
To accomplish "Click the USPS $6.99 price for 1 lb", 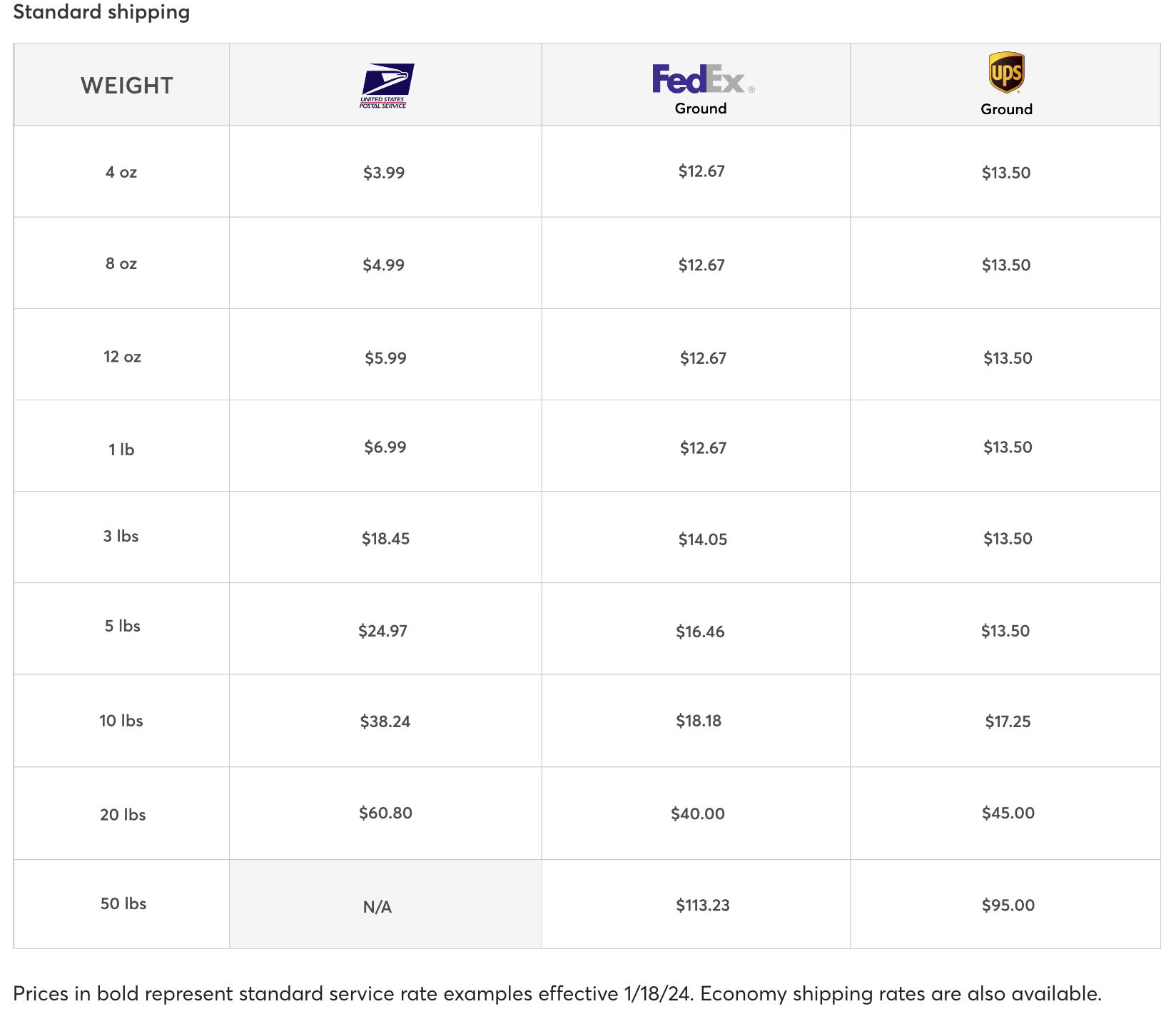I will tap(385, 447).
